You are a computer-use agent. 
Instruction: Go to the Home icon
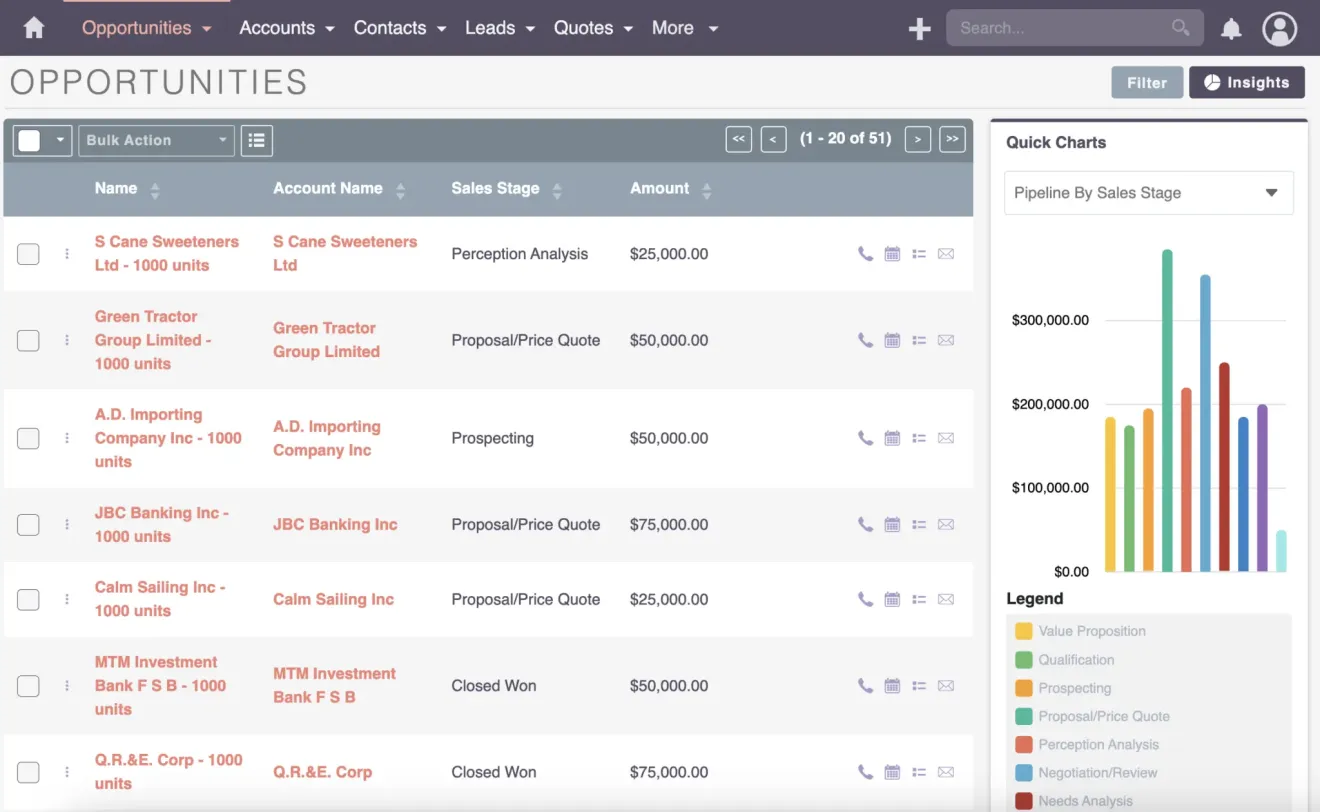point(33,27)
